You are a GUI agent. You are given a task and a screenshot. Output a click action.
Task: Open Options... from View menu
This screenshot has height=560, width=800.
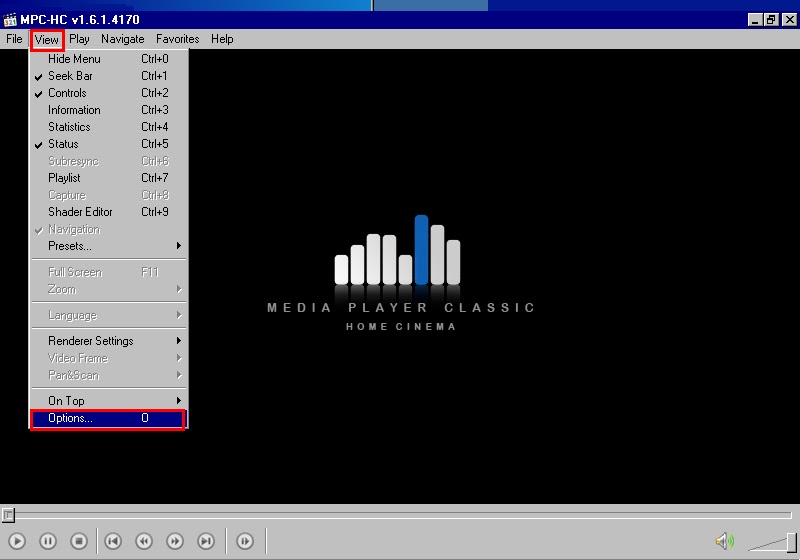click(108, 418)
